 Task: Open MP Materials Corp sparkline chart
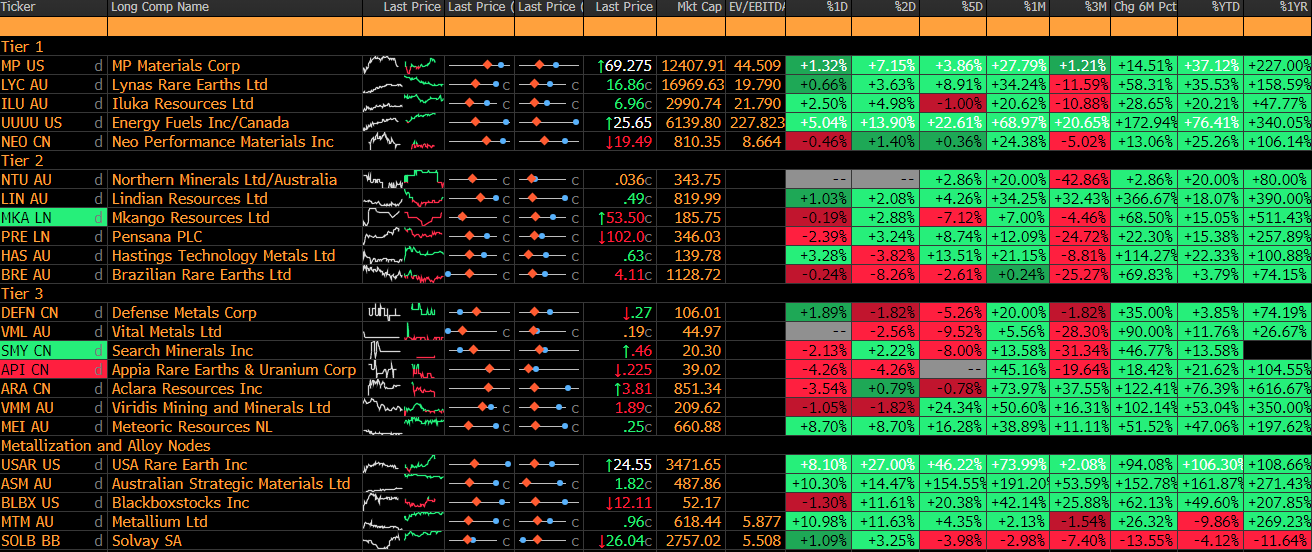(402, 66)
